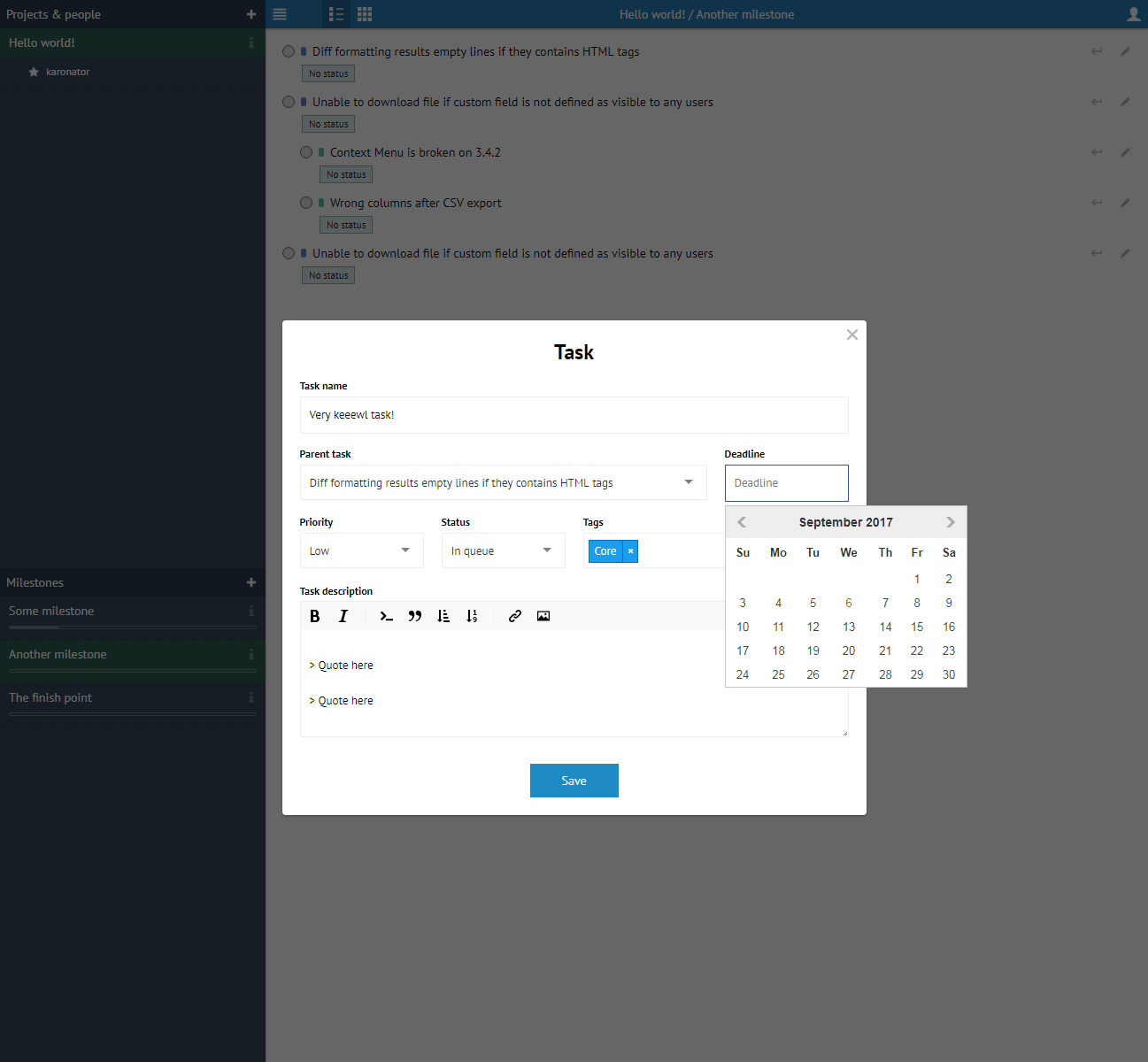Screen dimensions: 1148x1062
Task: Open the Parent task dropdown
Action: coord(503,482)
